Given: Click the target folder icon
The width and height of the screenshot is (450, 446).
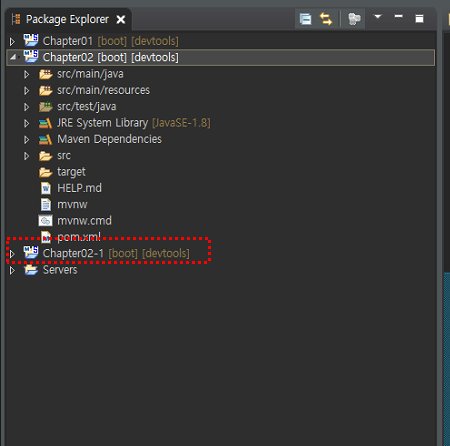Looking at the screenshot, I should (x=46, y=172).
